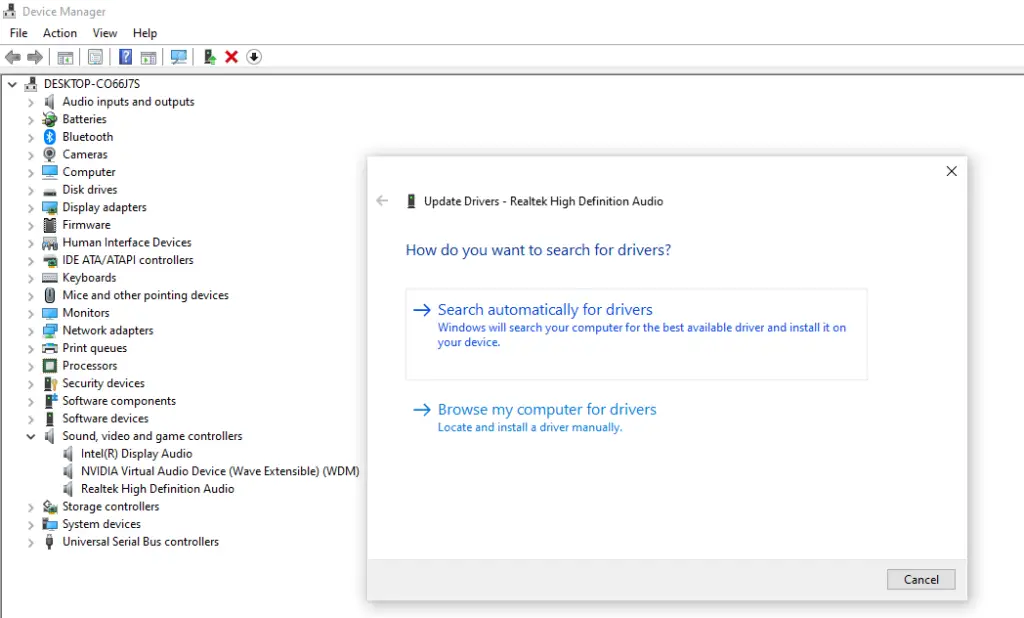Expand the System devices category

pos(31,525)
